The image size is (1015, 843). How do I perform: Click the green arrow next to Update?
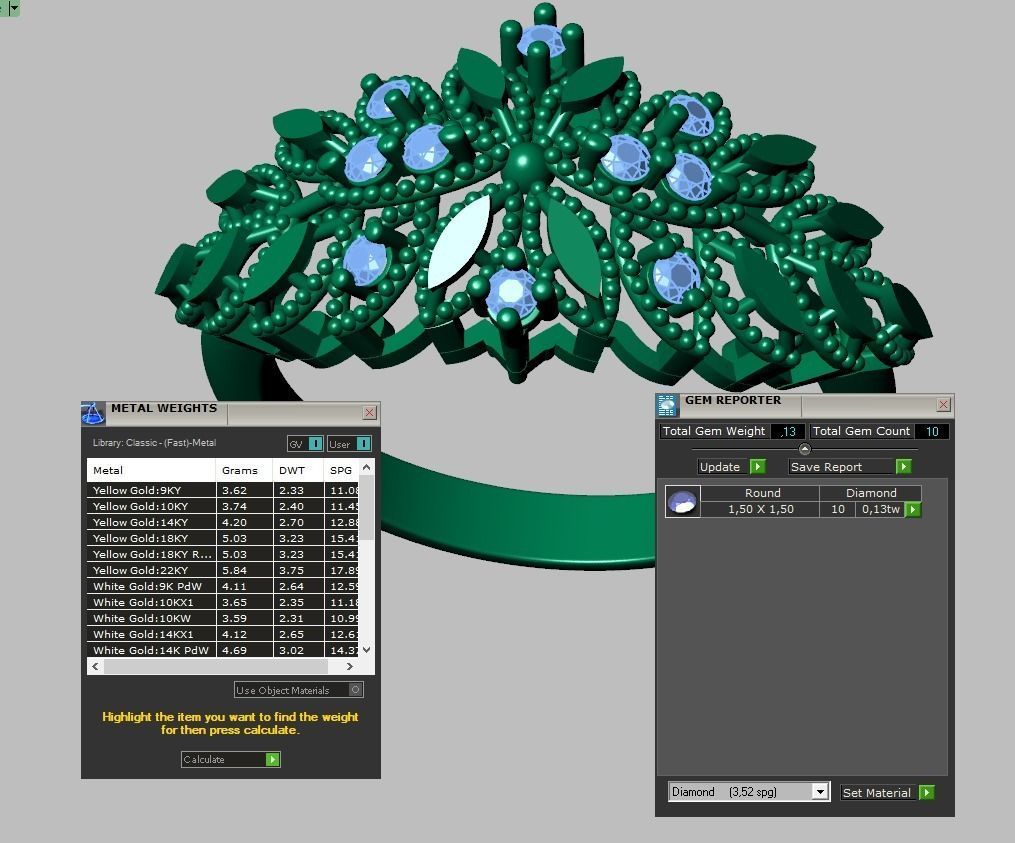757,466
